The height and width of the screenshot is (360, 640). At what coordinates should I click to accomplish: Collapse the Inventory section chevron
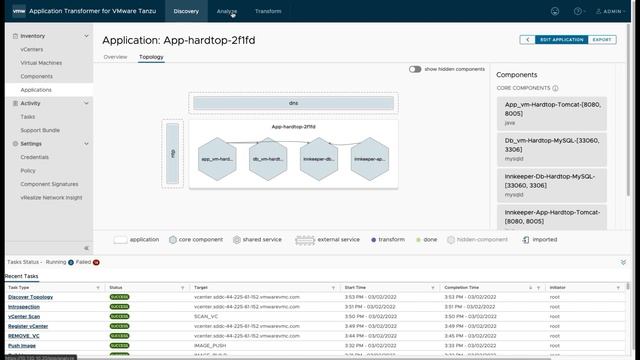click(86, 36)
